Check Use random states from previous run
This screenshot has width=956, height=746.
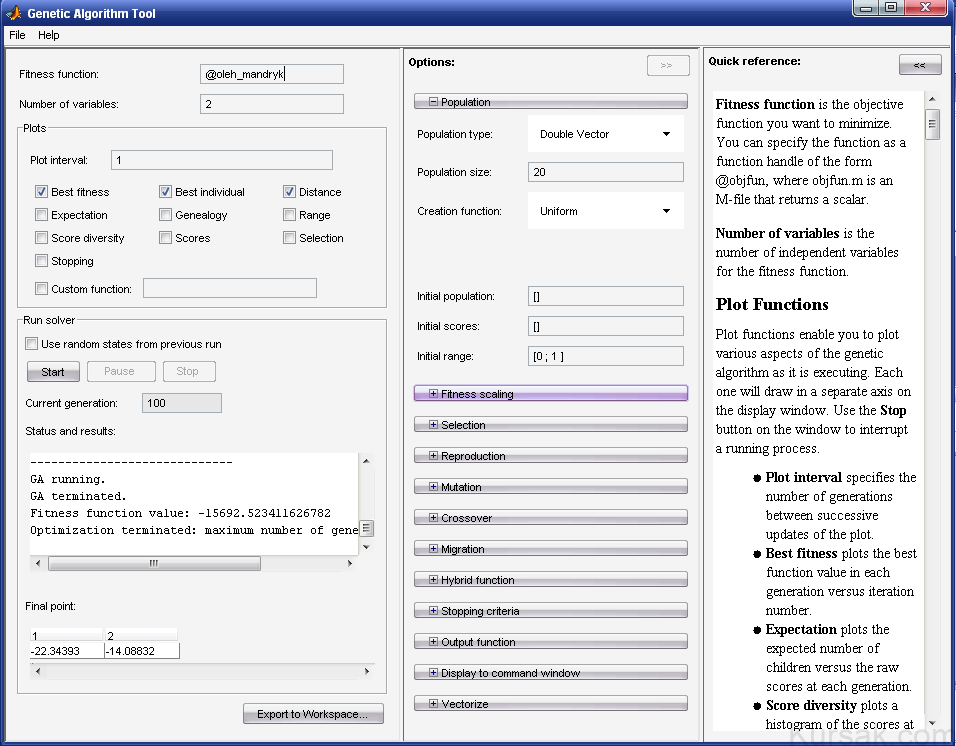[x=32, y=344]
